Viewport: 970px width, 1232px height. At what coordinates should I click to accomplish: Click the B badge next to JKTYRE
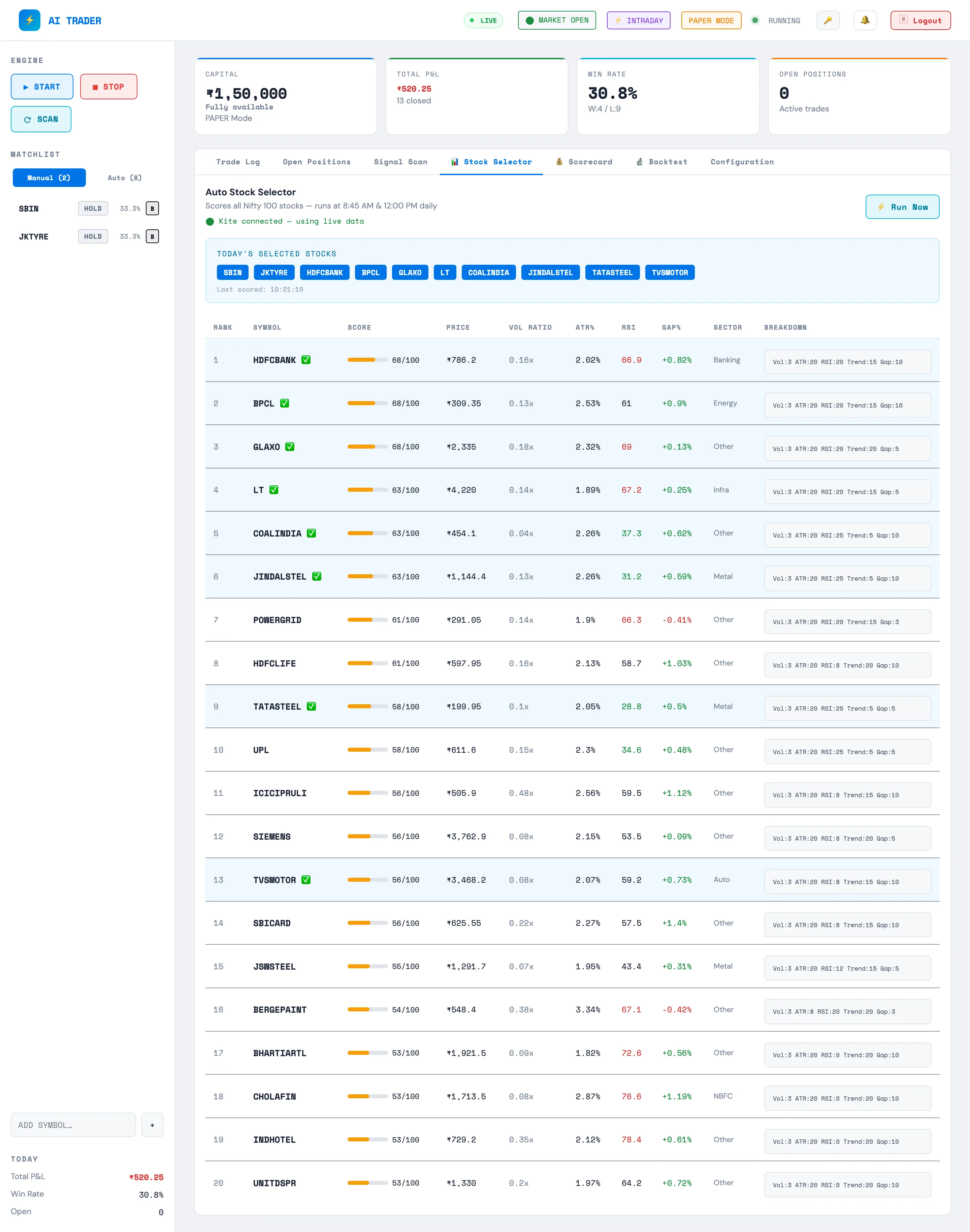pyautogui.click(x=152, y=236)
